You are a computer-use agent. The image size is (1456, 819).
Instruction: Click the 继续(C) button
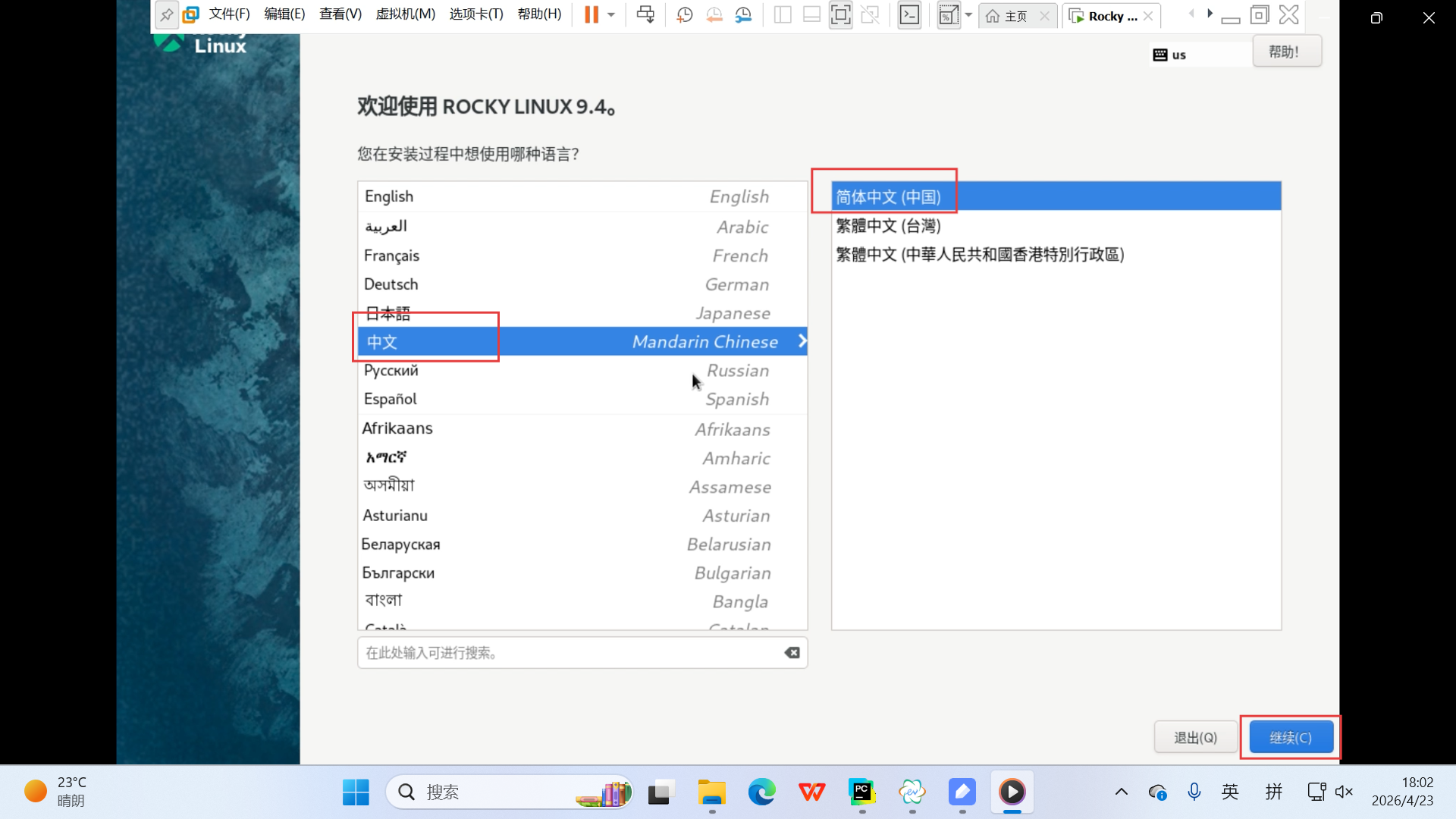coord(1291,737)
